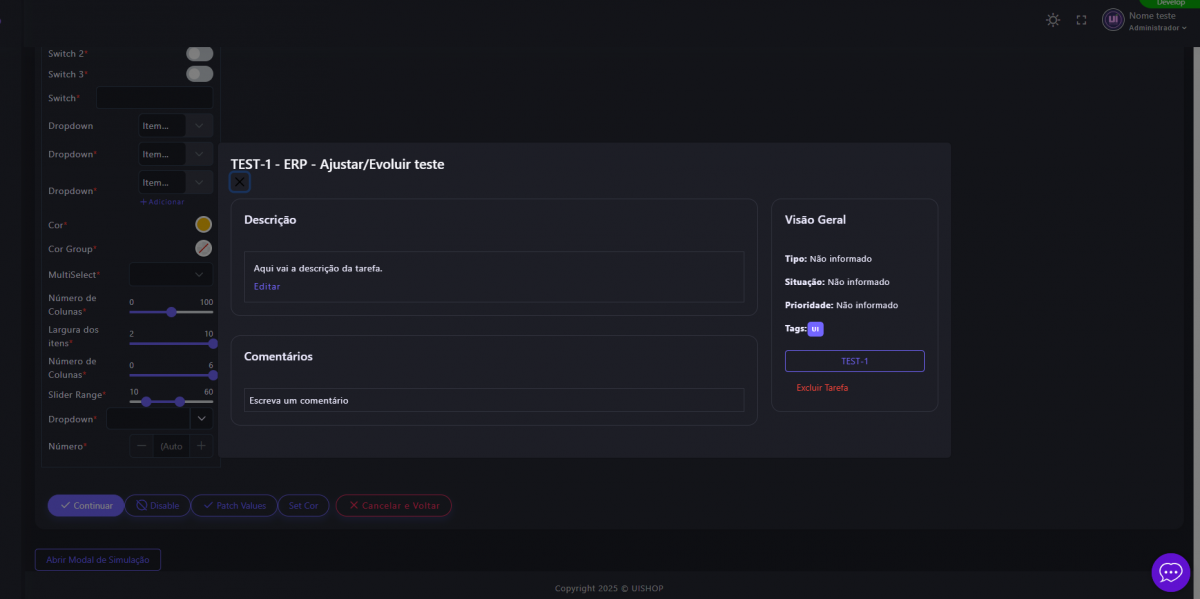Click Editar under the task description
The width and height of the screenshot is (1200, 599).
click(267, 287)
